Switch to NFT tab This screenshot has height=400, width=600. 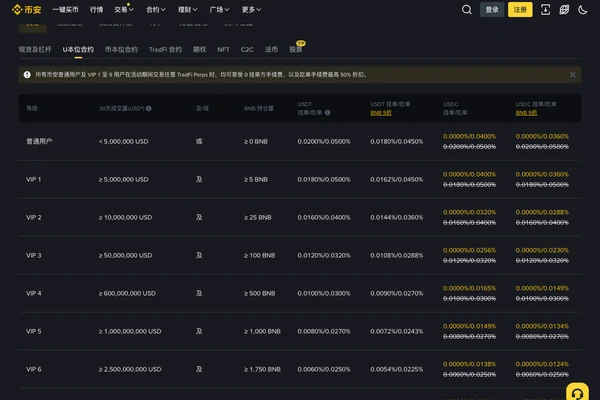coord(223,49)
